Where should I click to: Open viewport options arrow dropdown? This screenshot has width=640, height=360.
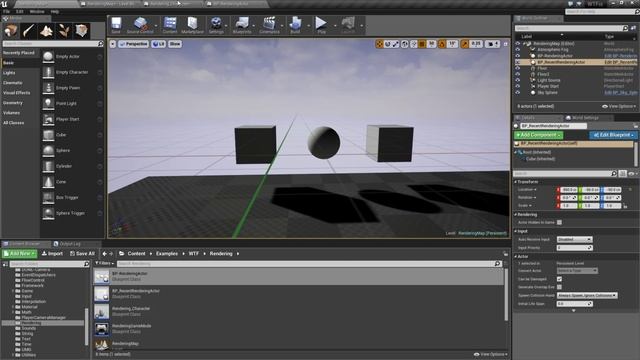(x=113, y=44)
